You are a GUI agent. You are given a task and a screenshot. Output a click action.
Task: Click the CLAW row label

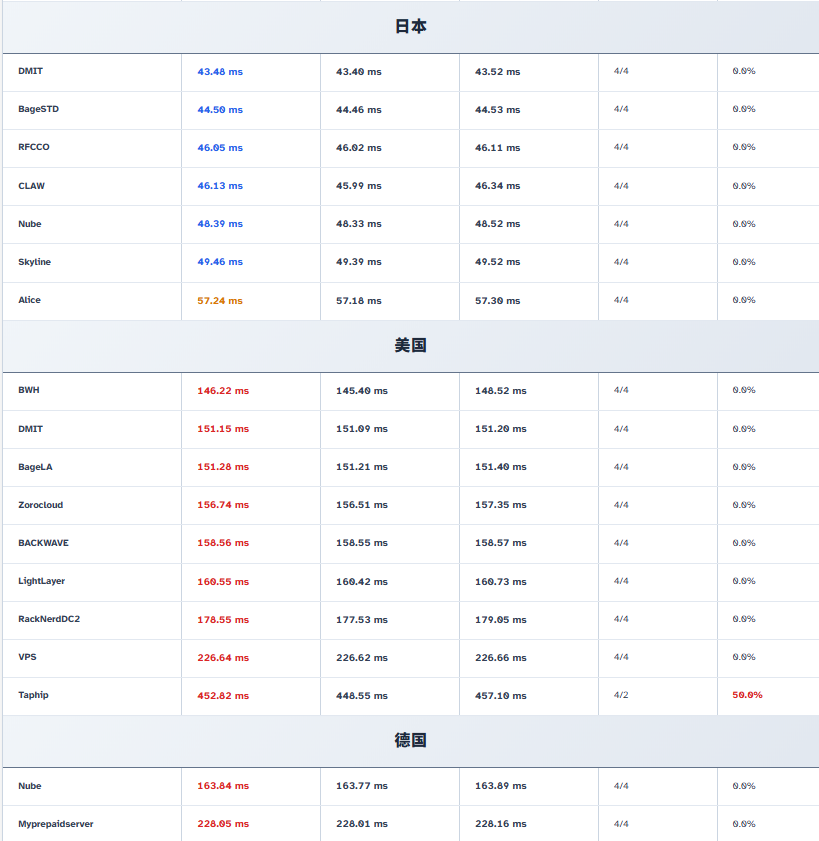(31, 186)
